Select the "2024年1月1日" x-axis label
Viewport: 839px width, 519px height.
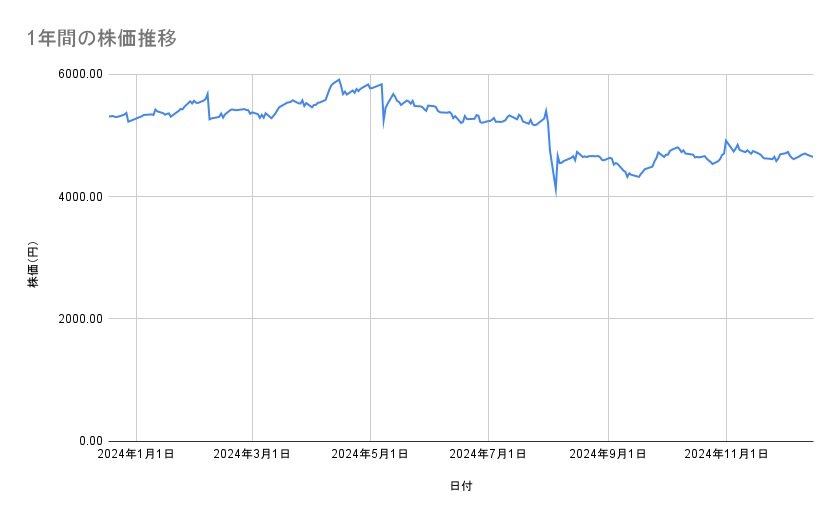click(x=136, y=455)
